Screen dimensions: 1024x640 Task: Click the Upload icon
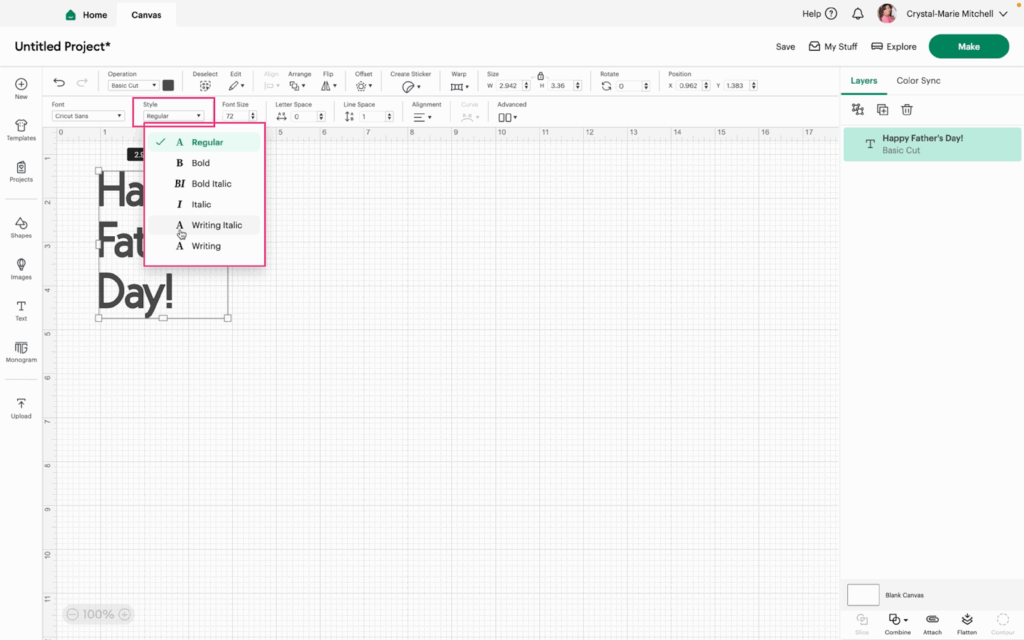tap(21, 408)
